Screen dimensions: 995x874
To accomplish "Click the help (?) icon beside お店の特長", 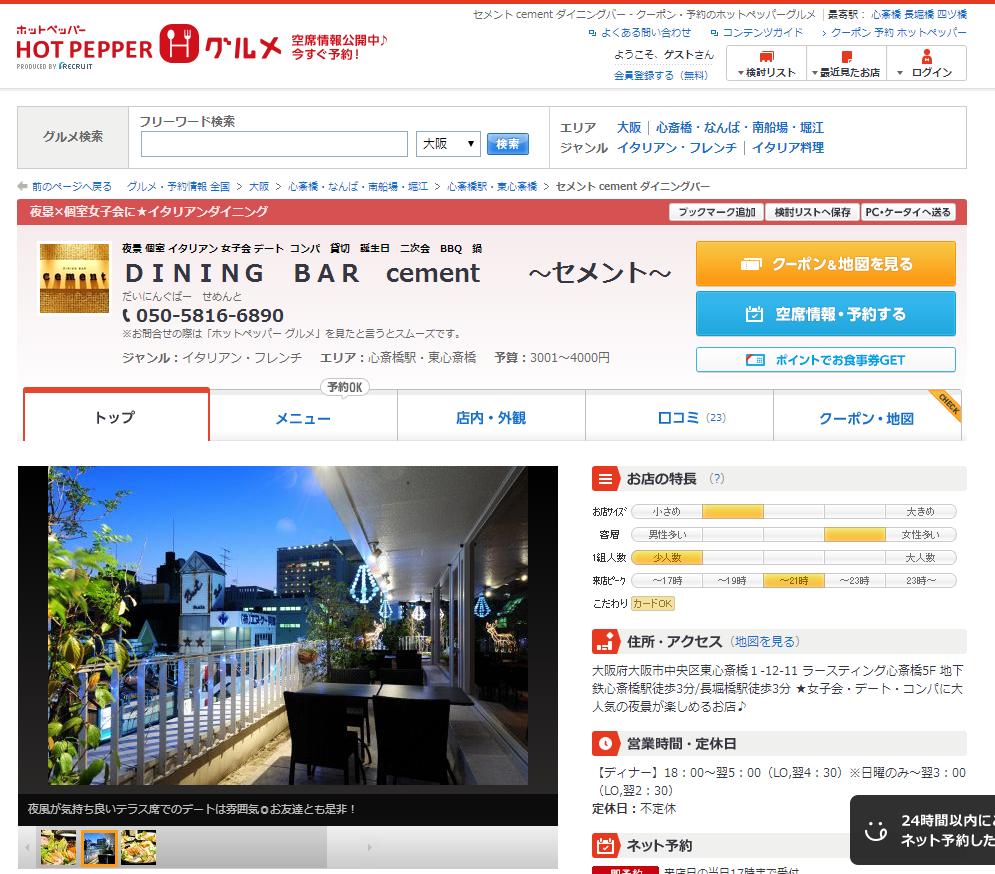I will 716,479.
